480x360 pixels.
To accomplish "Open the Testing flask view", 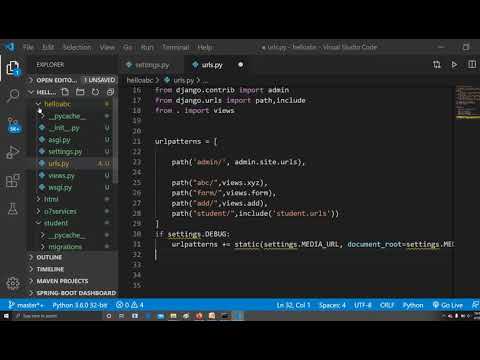I will point(13,209).
